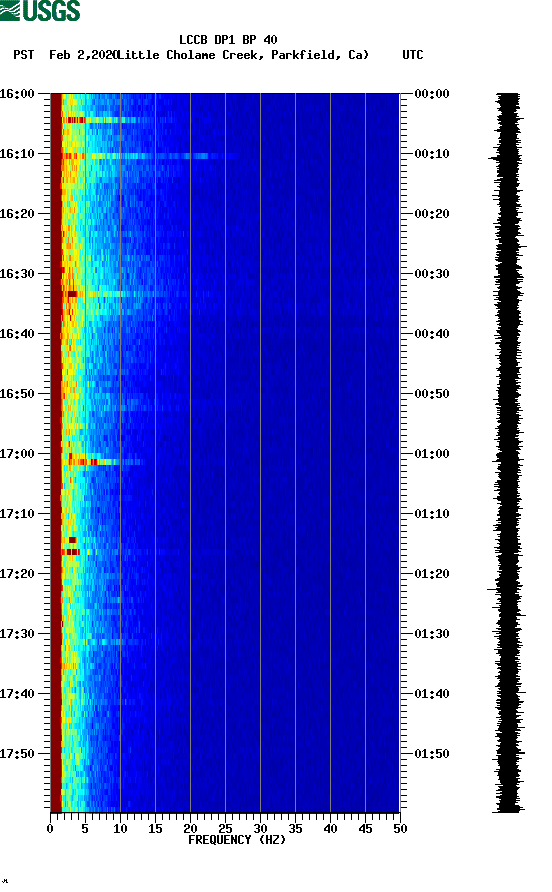
Task: Click the 15 Hz frequency axis label
Action: [155, 829]
